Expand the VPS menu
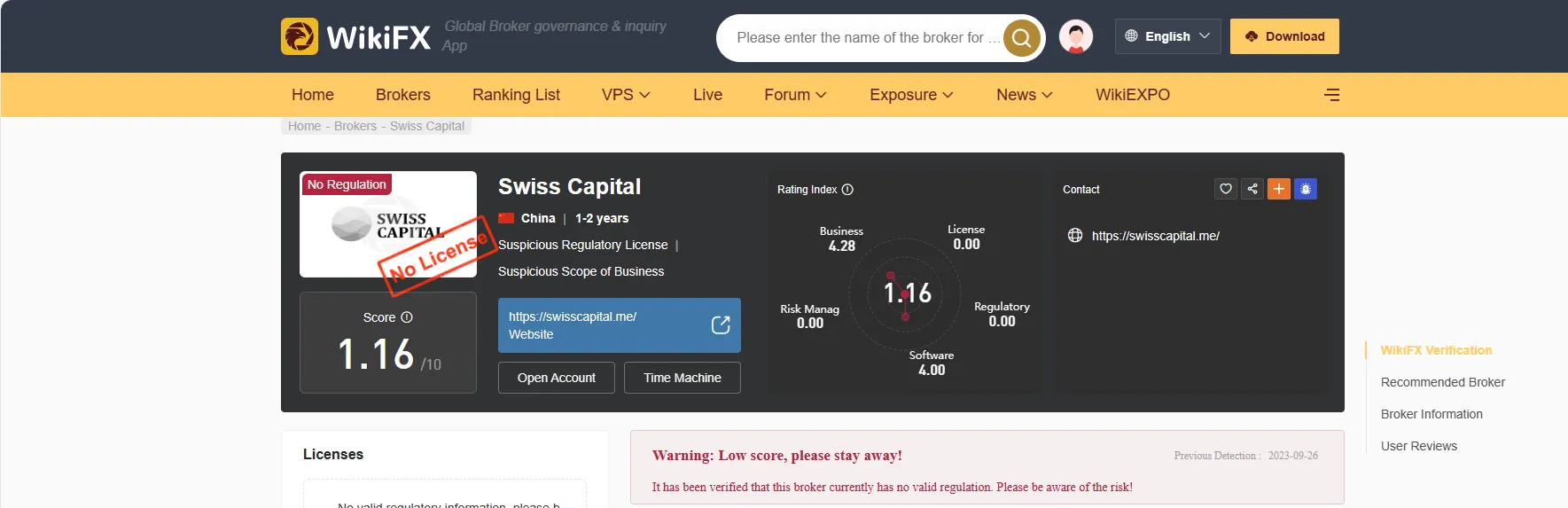 click(626, 95)
